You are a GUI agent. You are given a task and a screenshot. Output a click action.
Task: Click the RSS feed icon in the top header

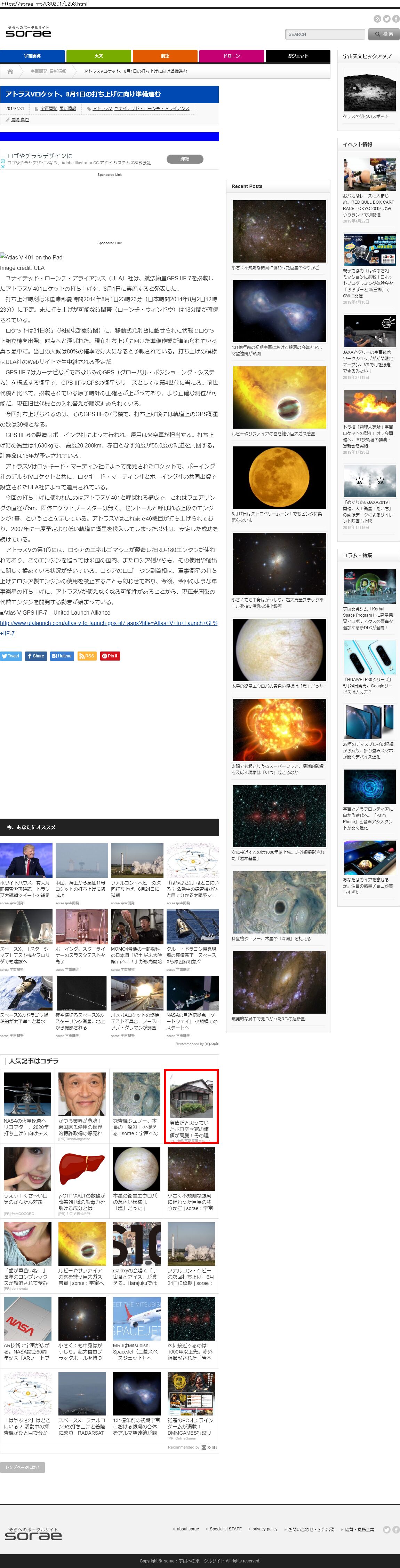[377, 19]
